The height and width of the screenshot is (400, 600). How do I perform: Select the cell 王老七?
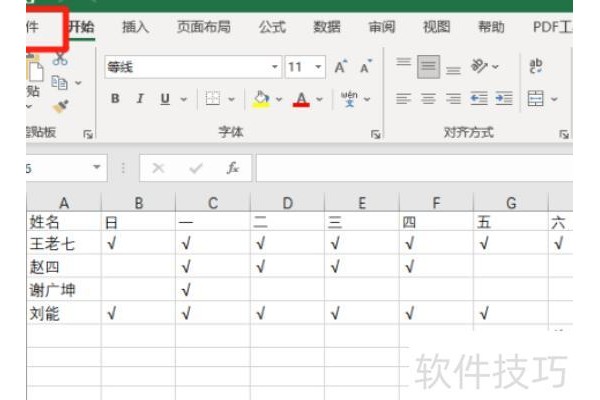pos(64,243)
